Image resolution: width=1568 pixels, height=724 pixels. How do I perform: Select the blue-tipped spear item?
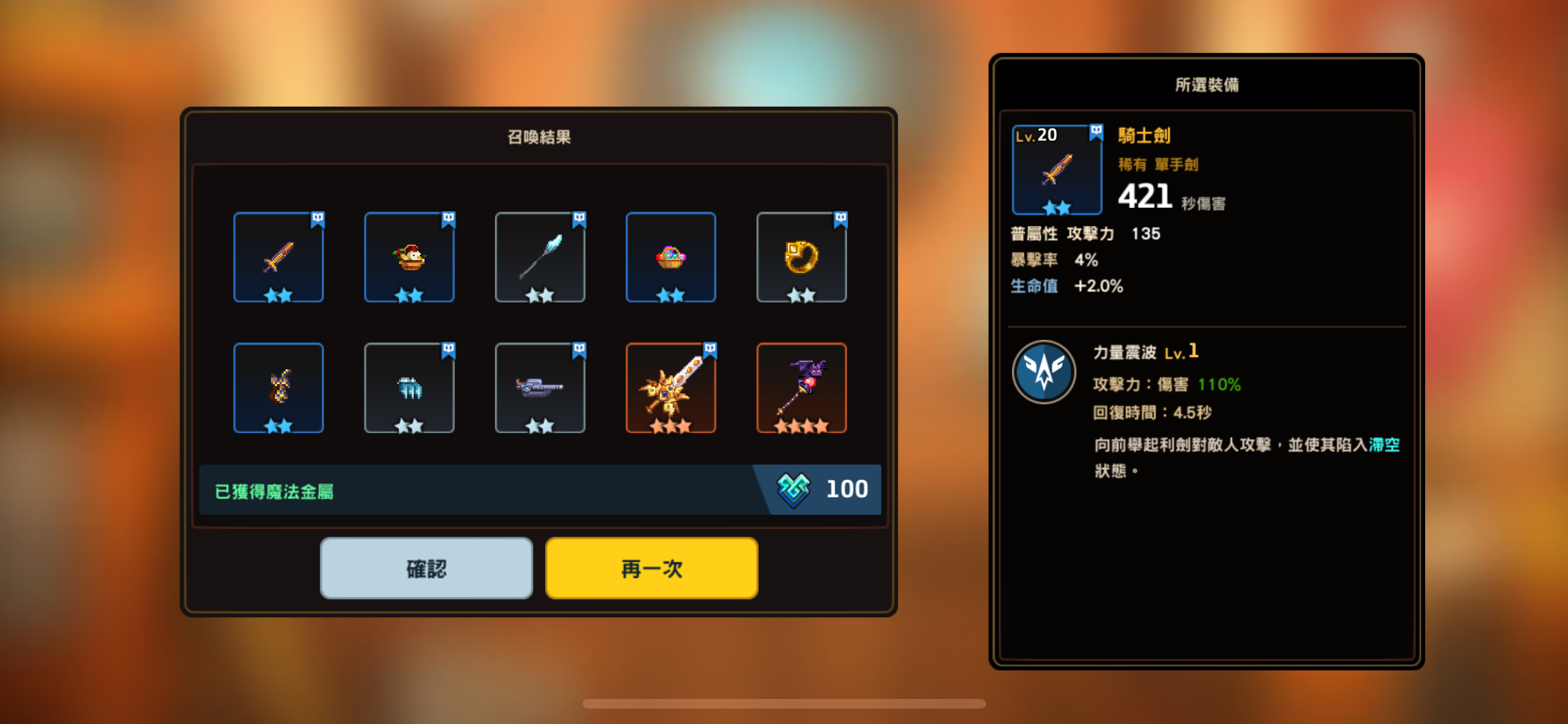point(540,257)
